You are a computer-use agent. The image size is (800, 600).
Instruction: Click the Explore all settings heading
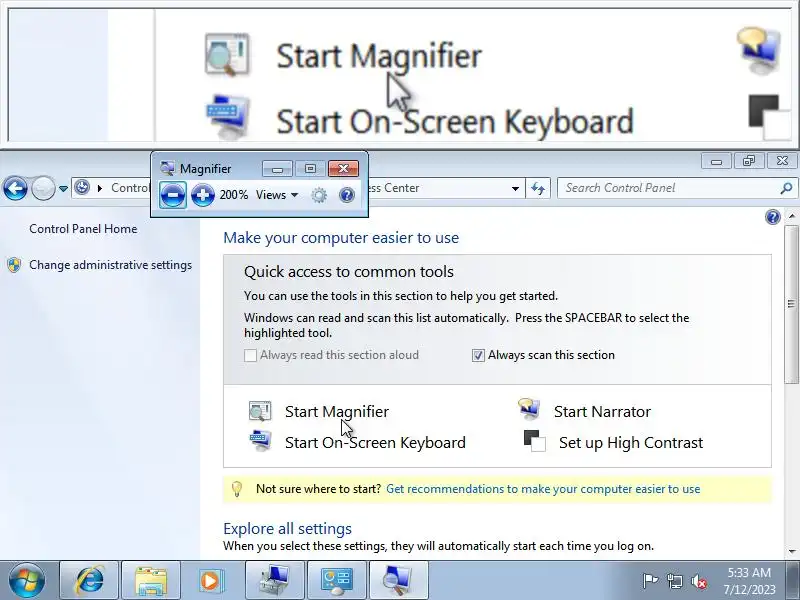point(288,528)
